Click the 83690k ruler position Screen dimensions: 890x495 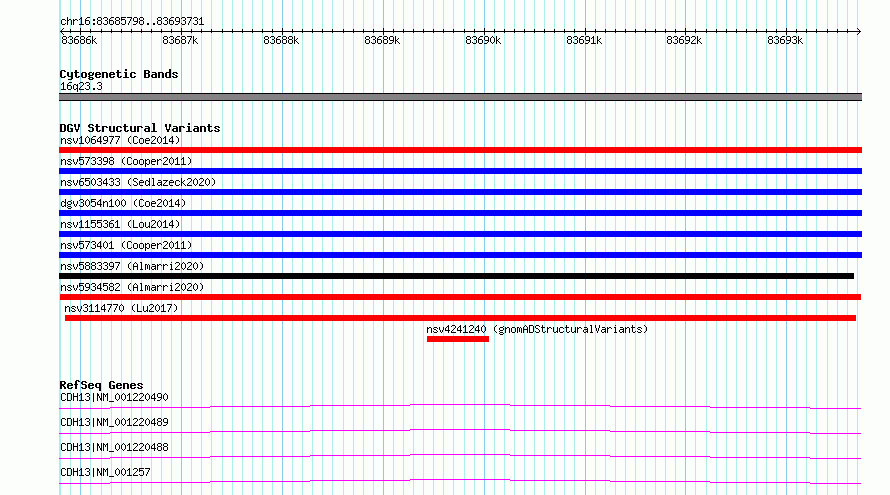pos(483,40)
